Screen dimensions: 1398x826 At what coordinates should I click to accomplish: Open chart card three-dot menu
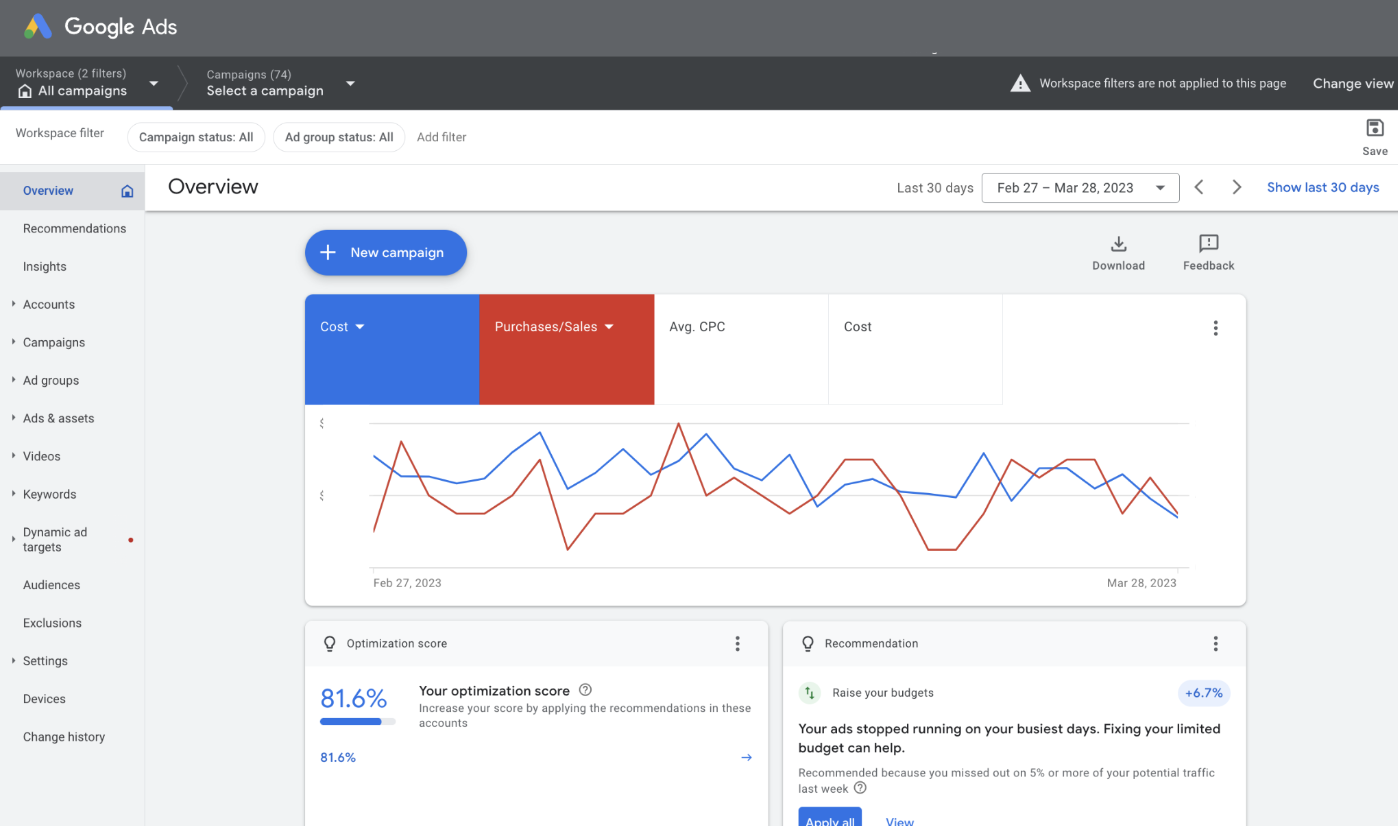point(1215,328)
